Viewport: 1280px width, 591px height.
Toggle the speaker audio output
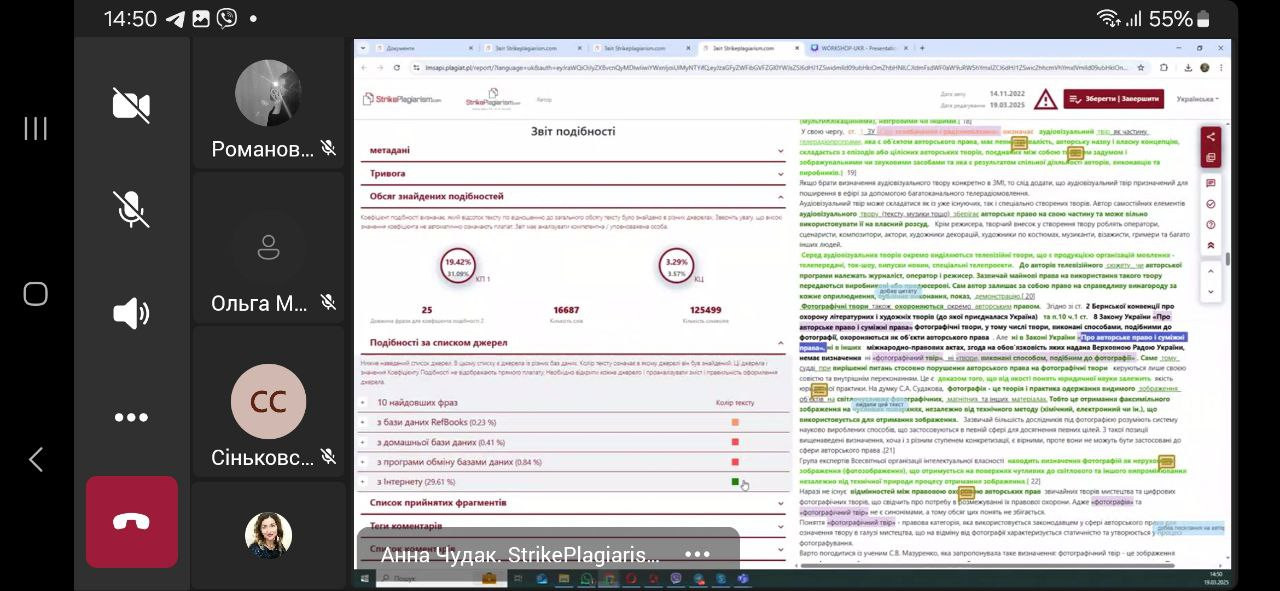[131, 313]
